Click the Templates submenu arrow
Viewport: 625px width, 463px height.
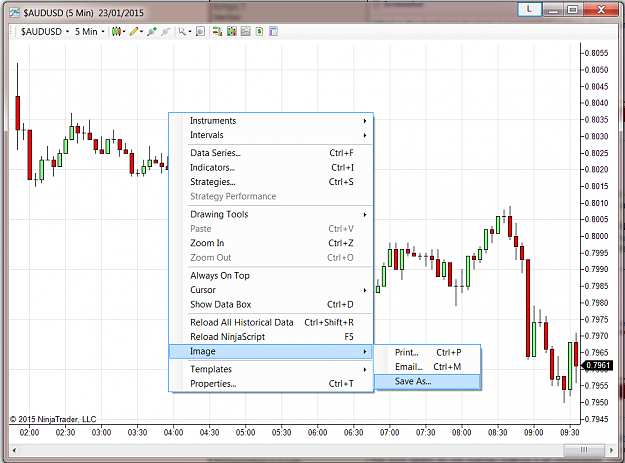coord(365,370)
